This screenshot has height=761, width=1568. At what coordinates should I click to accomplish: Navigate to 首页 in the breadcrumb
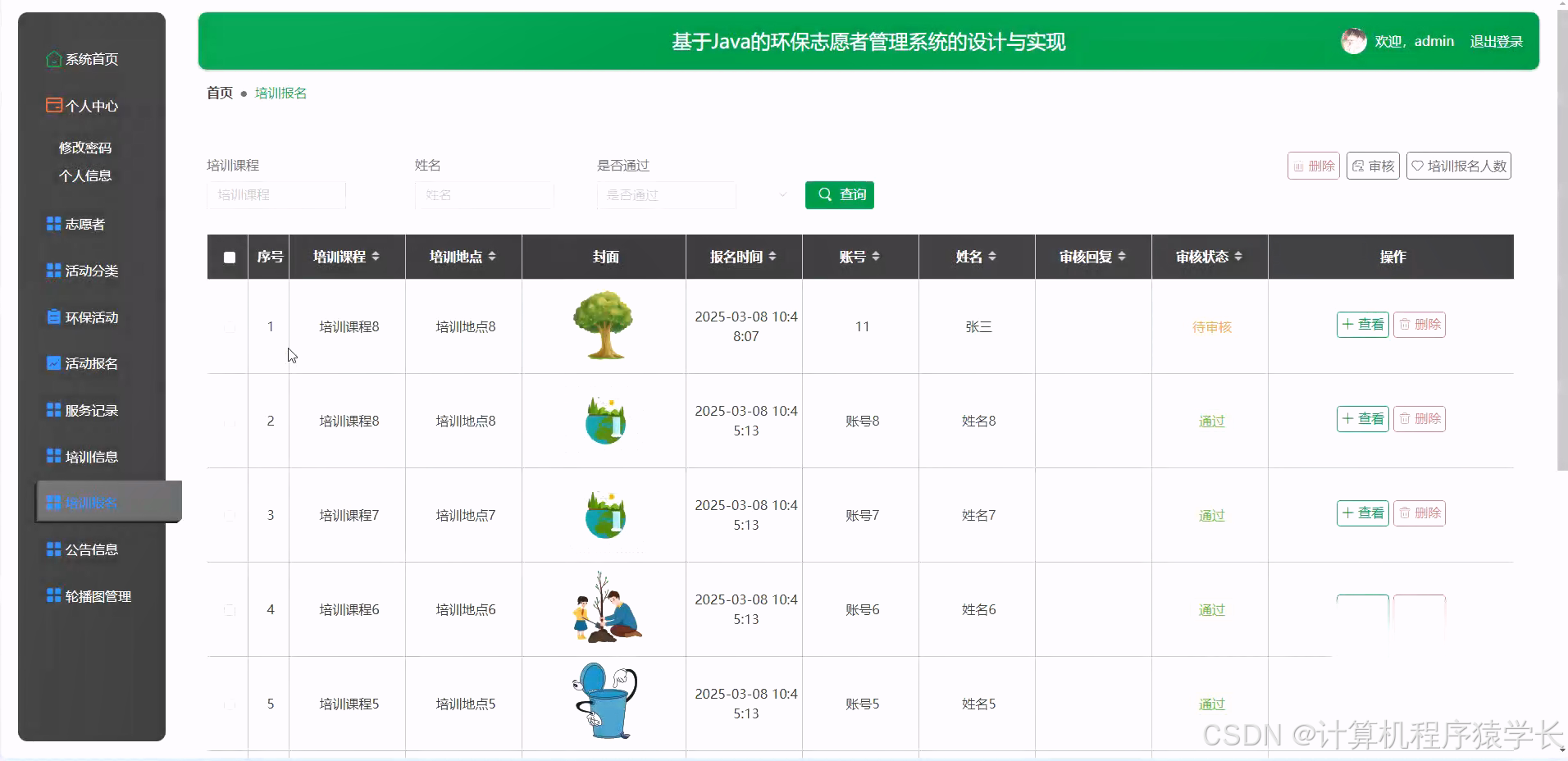pos(218,93)
